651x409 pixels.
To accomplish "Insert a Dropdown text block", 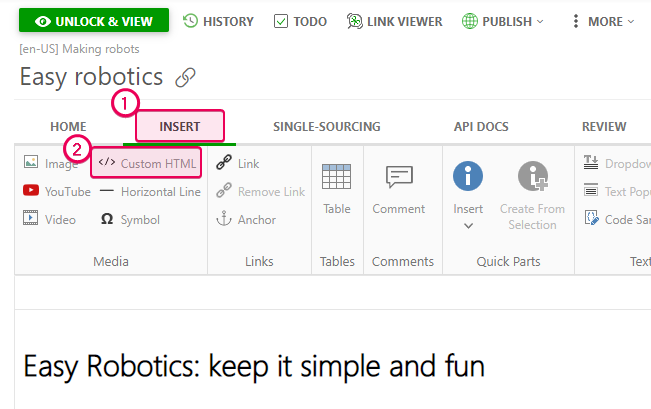I will point(617,163).
